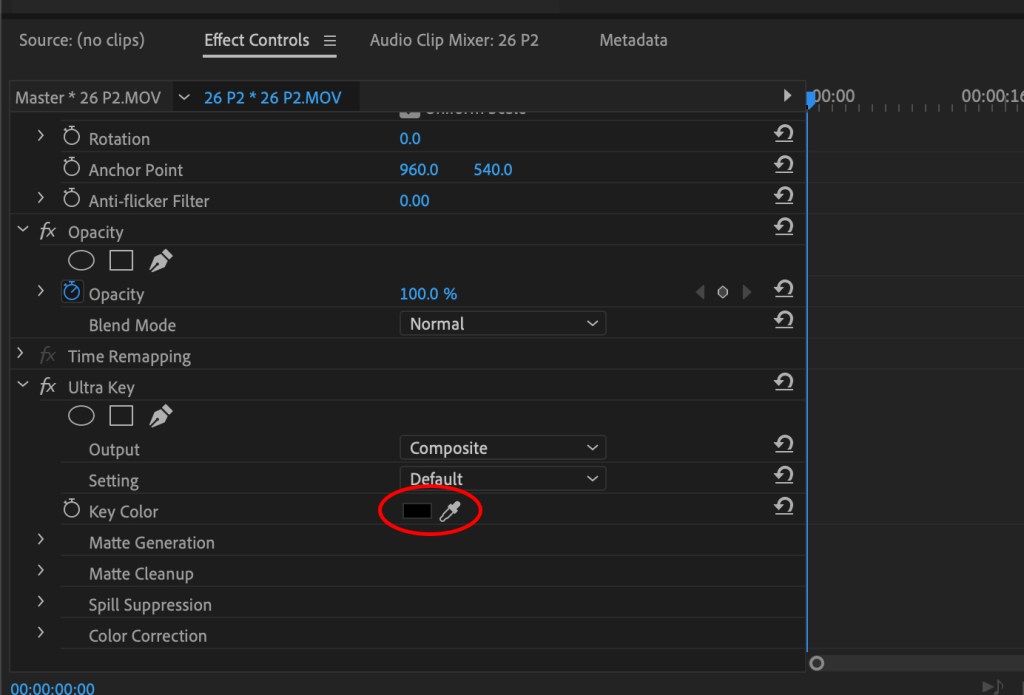Open the Blend Mode dropdown

coord(502,323)
